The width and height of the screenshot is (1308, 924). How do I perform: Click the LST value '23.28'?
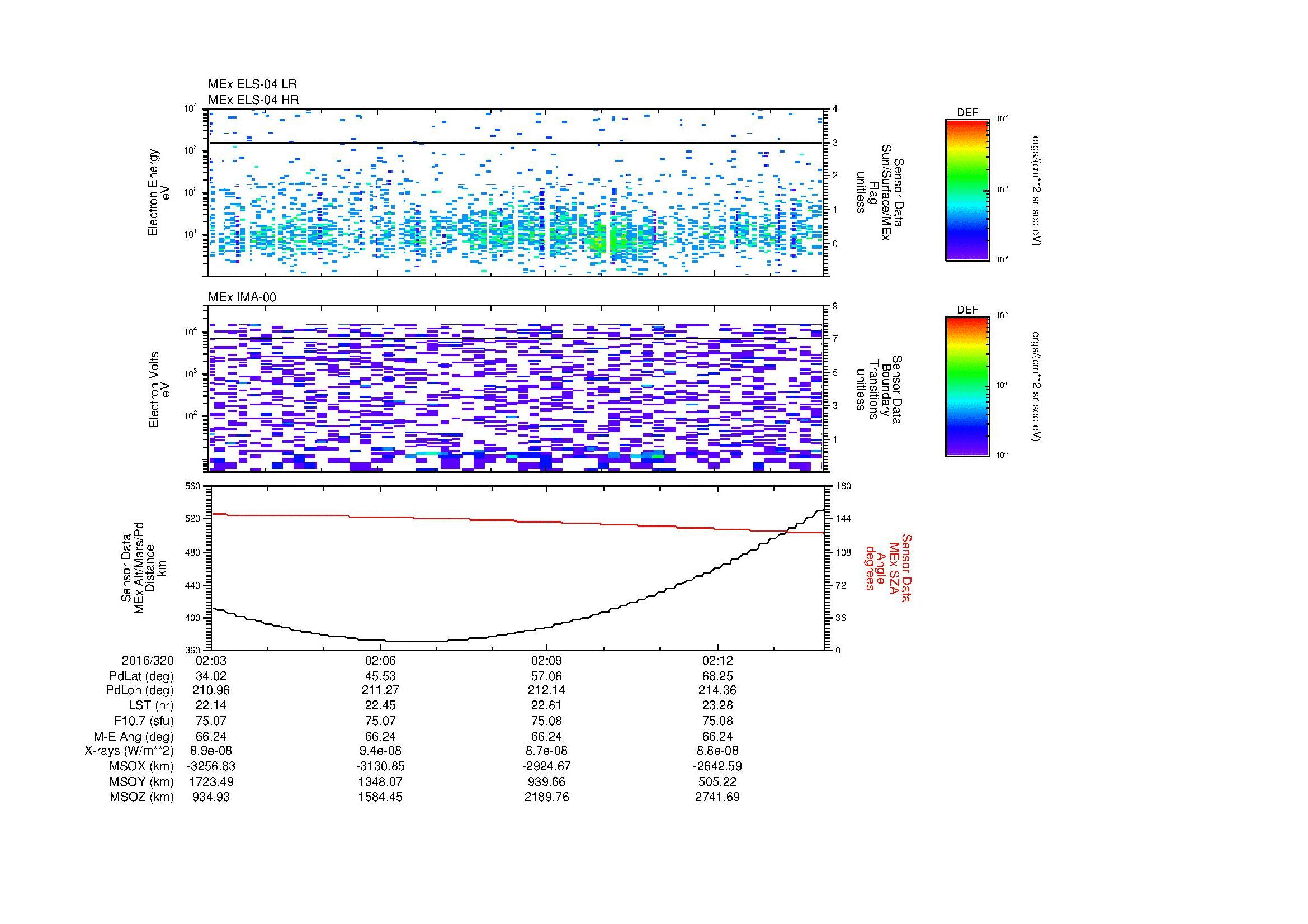(x=717, y=706)
